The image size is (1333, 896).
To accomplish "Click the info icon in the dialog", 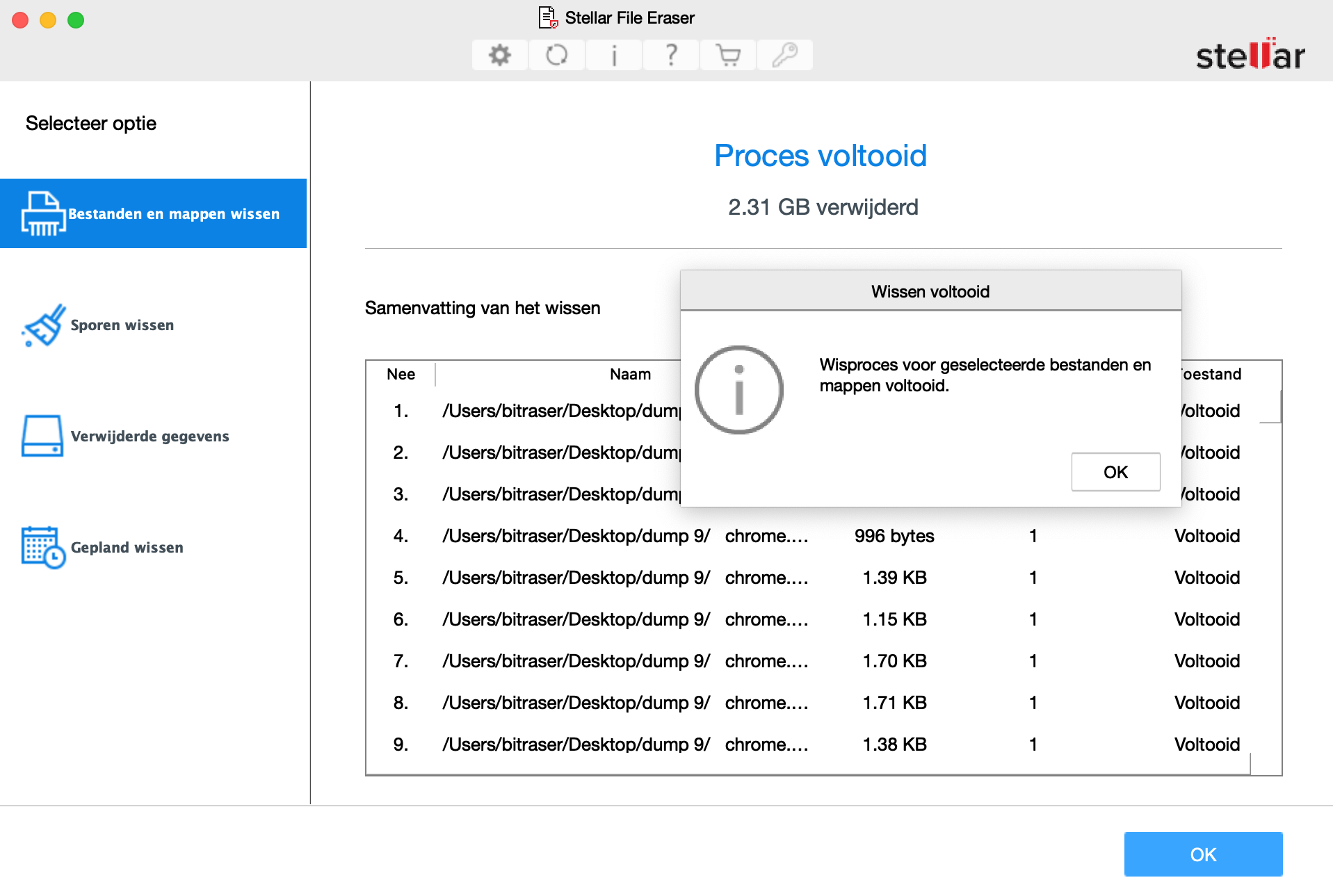I will (739, 390).
